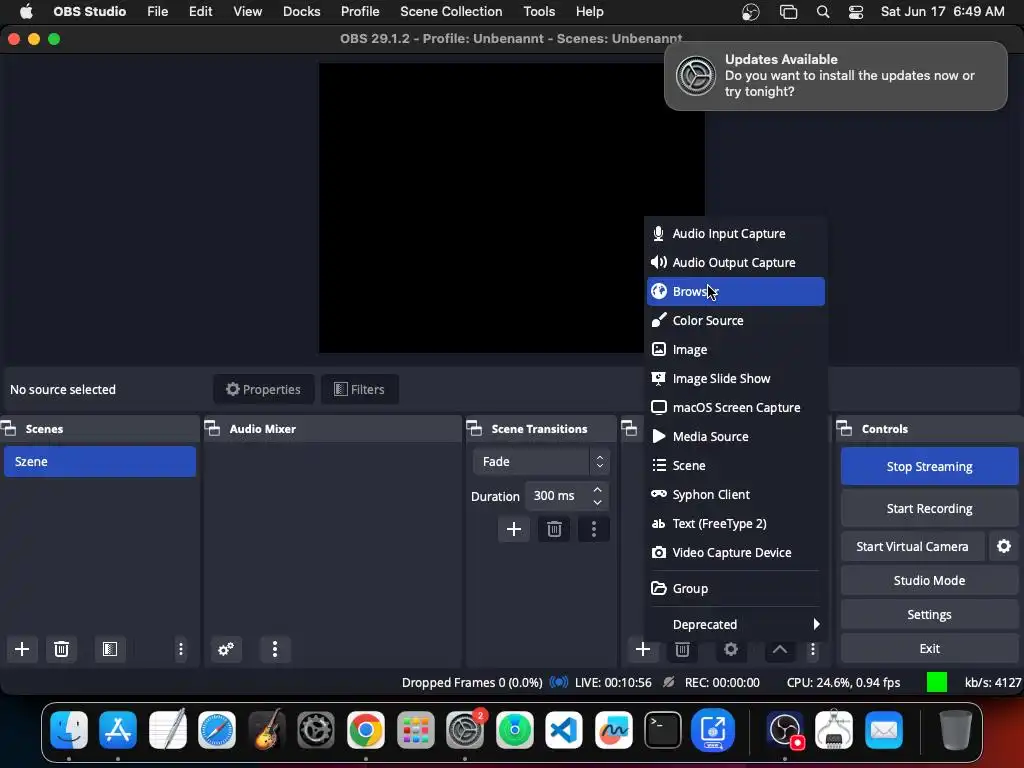This screenshot has height=768, width=1024.
Task: Choose Browser source from list
Action: (736, 291)
